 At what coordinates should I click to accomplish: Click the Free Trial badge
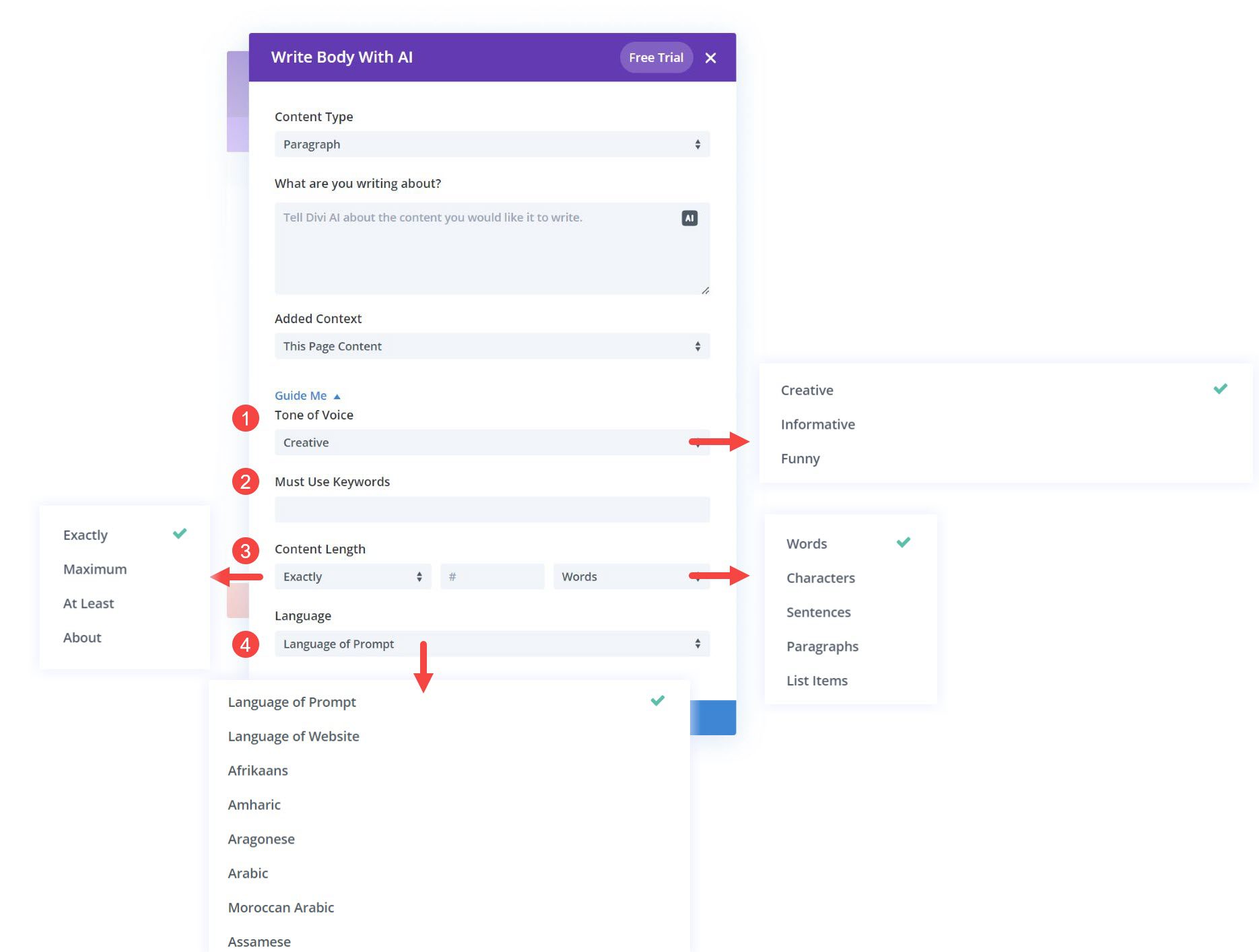656,58
